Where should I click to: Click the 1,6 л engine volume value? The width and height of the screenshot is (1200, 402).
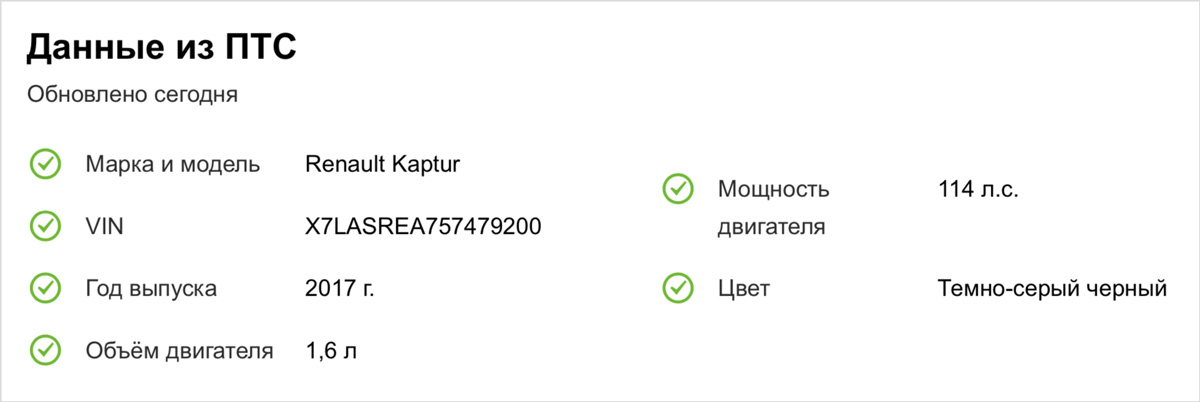[331, 351]
